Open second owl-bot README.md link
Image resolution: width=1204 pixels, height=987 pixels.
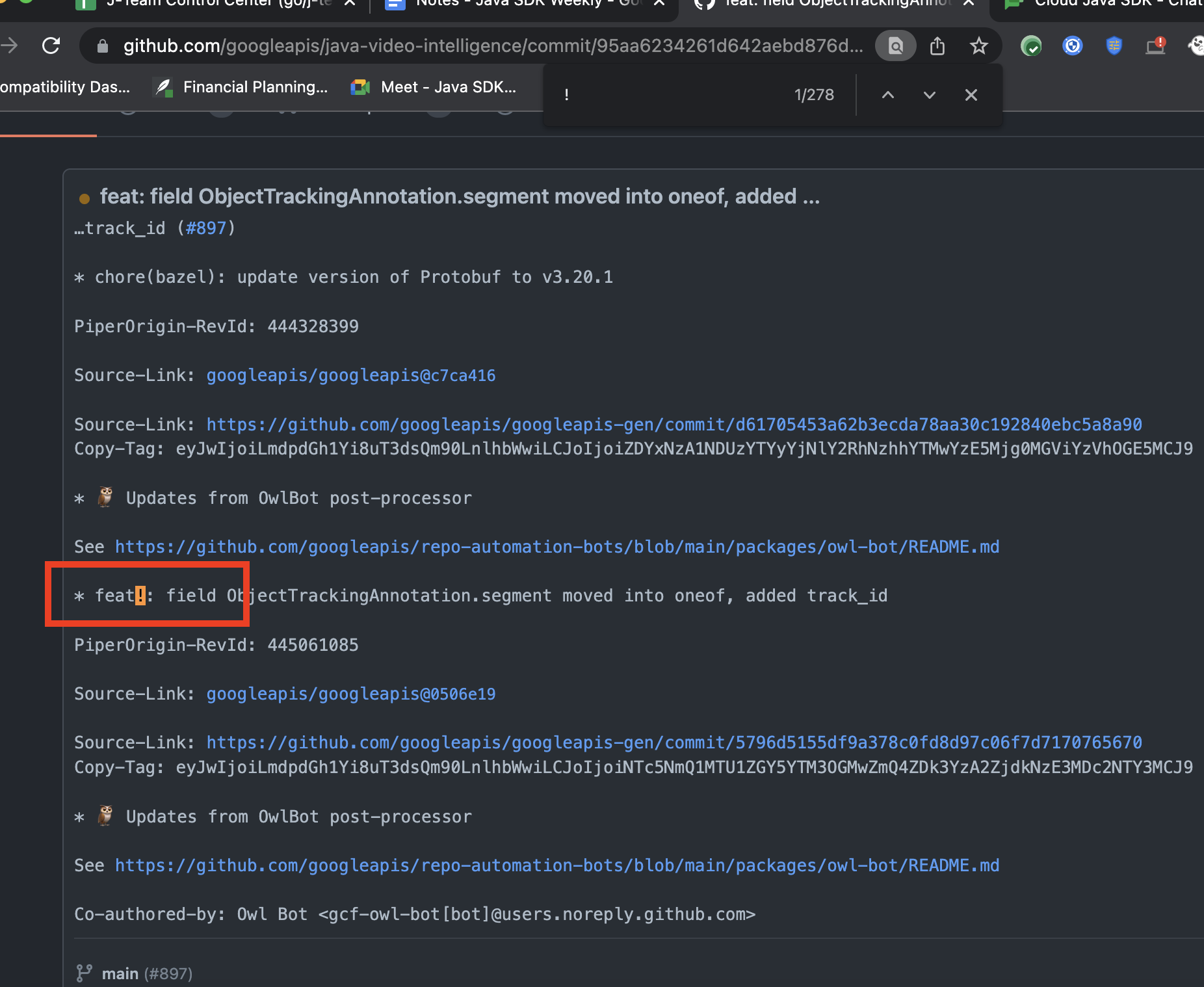pos(557,865)
